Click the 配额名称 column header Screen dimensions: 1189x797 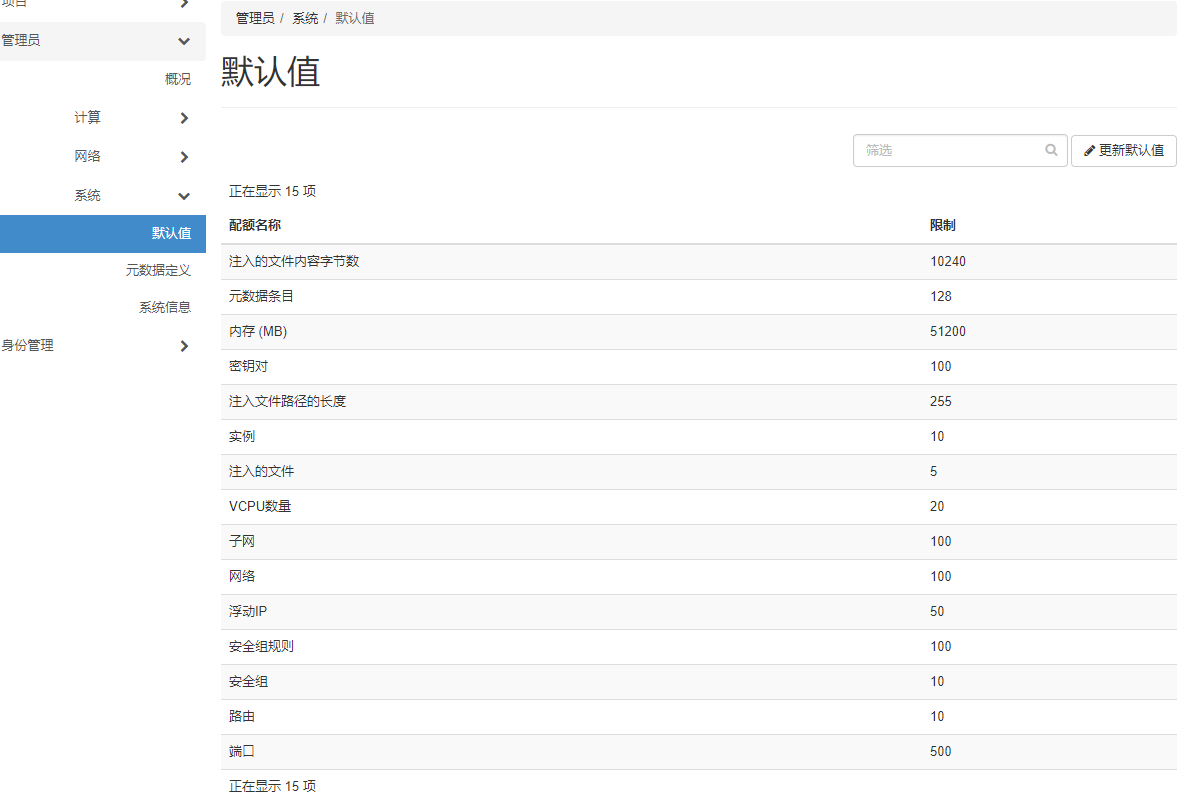click(x=254, y=225)
